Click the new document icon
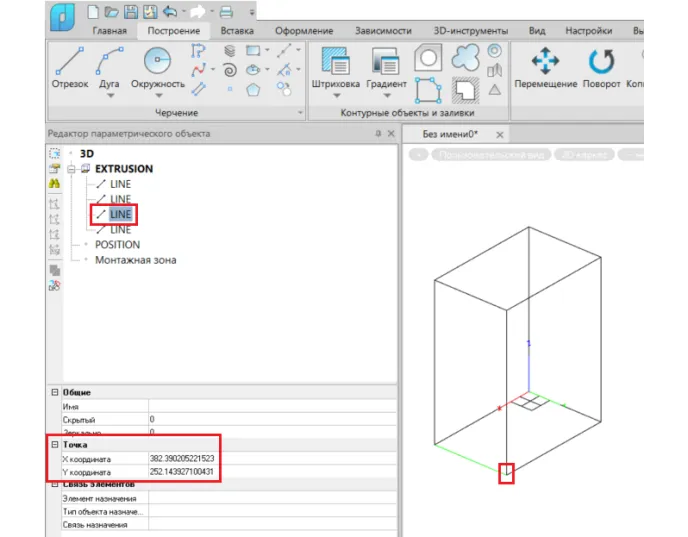688x537 pixels. [93, 11]
